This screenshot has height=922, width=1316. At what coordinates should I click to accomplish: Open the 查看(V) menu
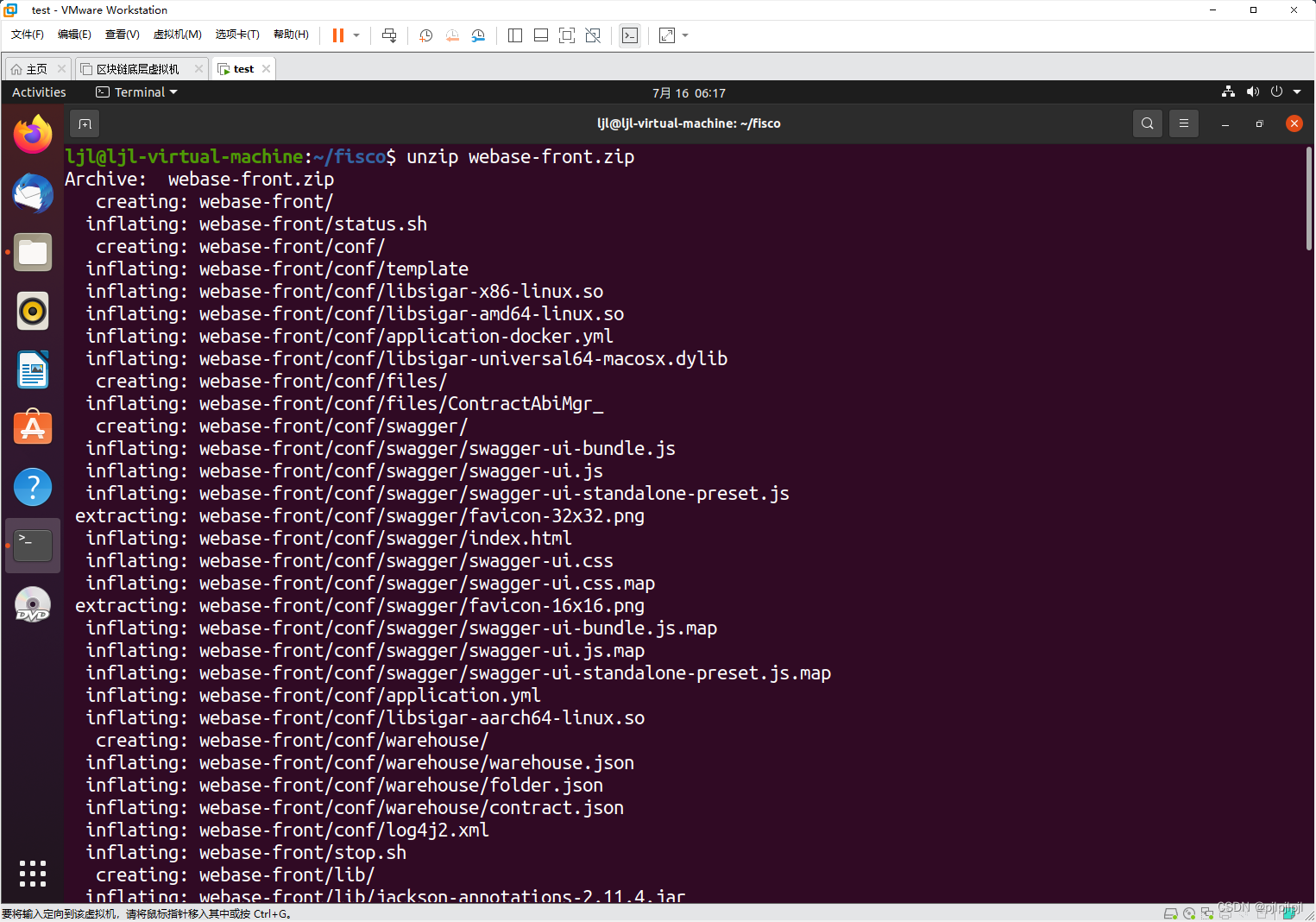[123, 35]
